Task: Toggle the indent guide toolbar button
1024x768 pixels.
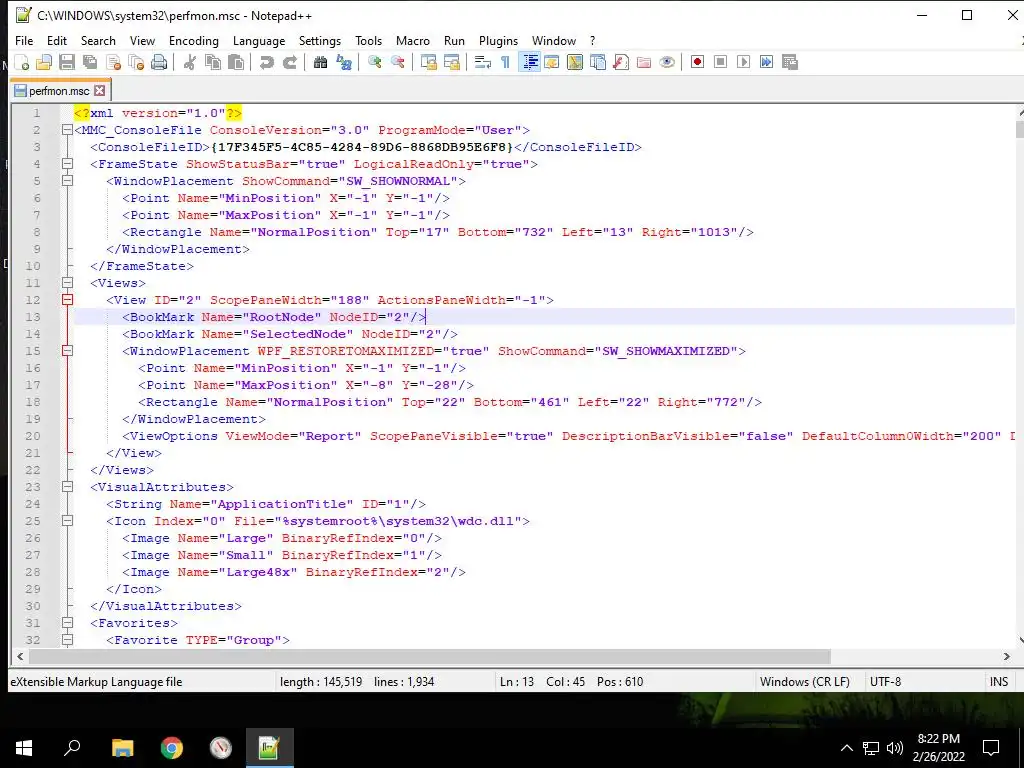Action: tap(530, 62)
